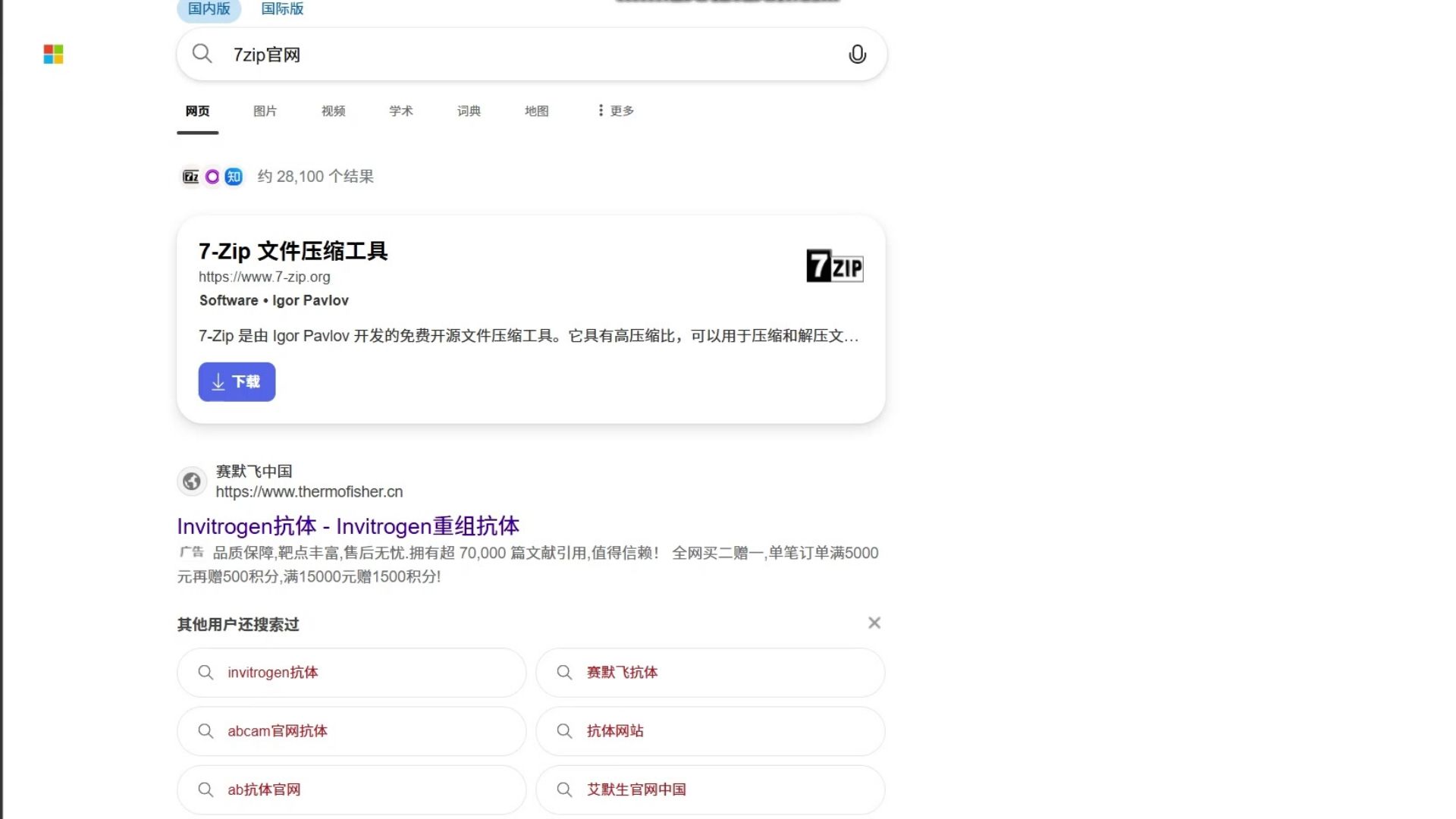Viewport: 1456px width, 819px height.
Task: Click the Microsoft logo icon
Action: pyautogui.click(x=53, y=54)
